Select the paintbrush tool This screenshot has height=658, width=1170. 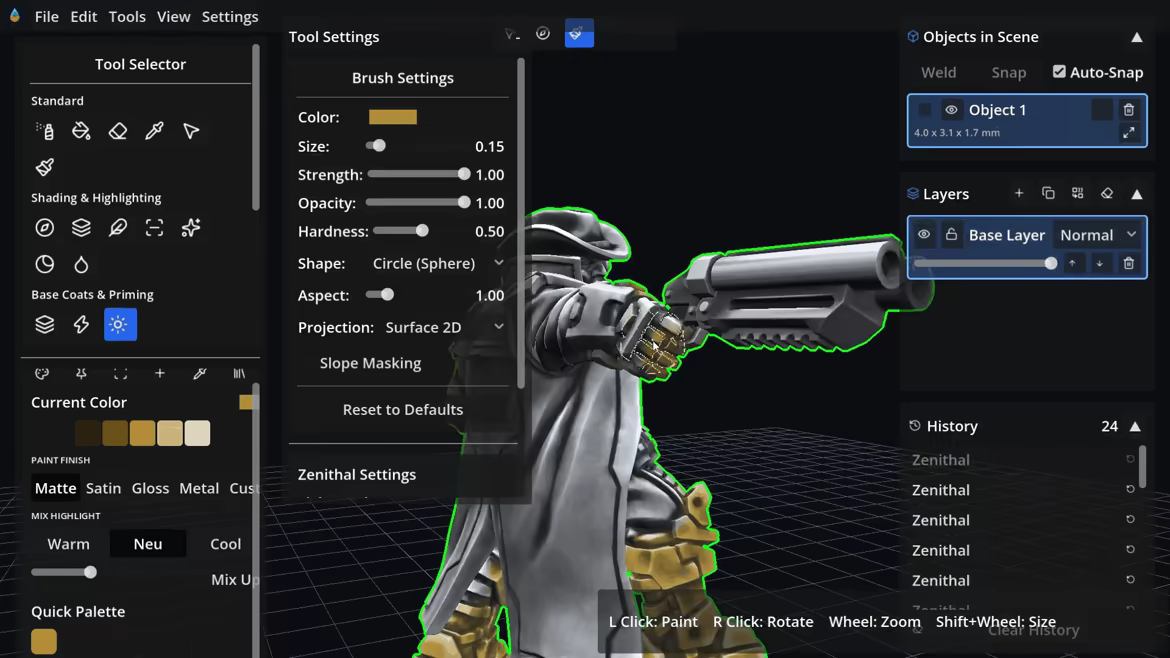(45, 167)
